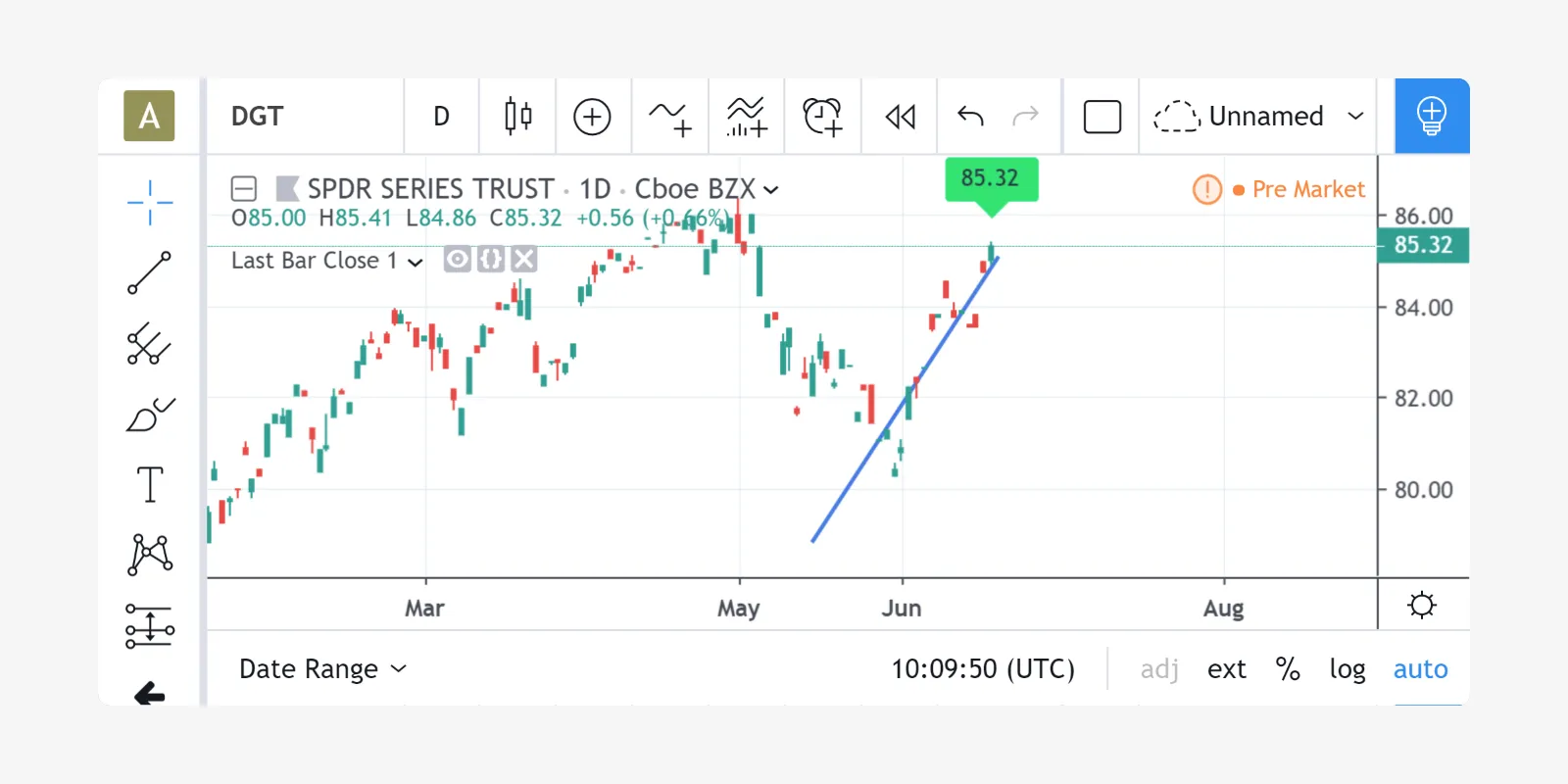Undo the last chart action

tap(970, 117)
